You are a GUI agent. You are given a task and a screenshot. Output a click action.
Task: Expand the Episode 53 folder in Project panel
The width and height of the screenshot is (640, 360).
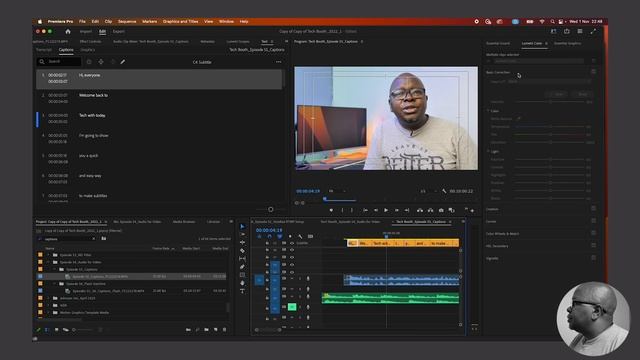pos(48,255)
